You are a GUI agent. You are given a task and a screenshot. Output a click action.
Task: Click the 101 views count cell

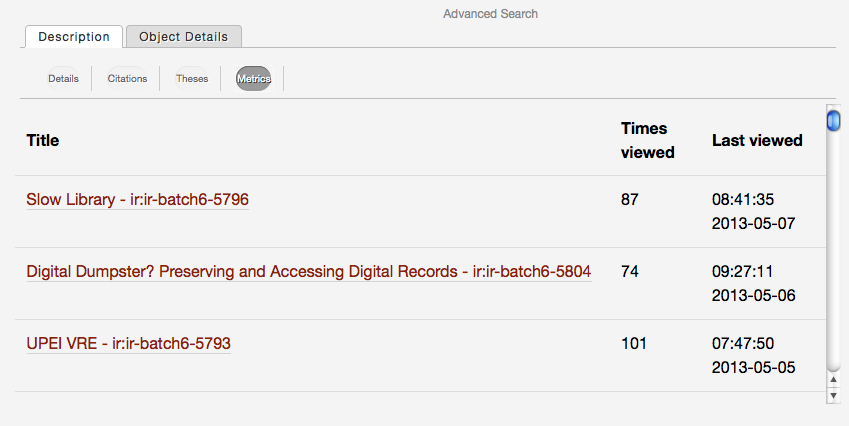pyautogui.click(x=633, y=344)
